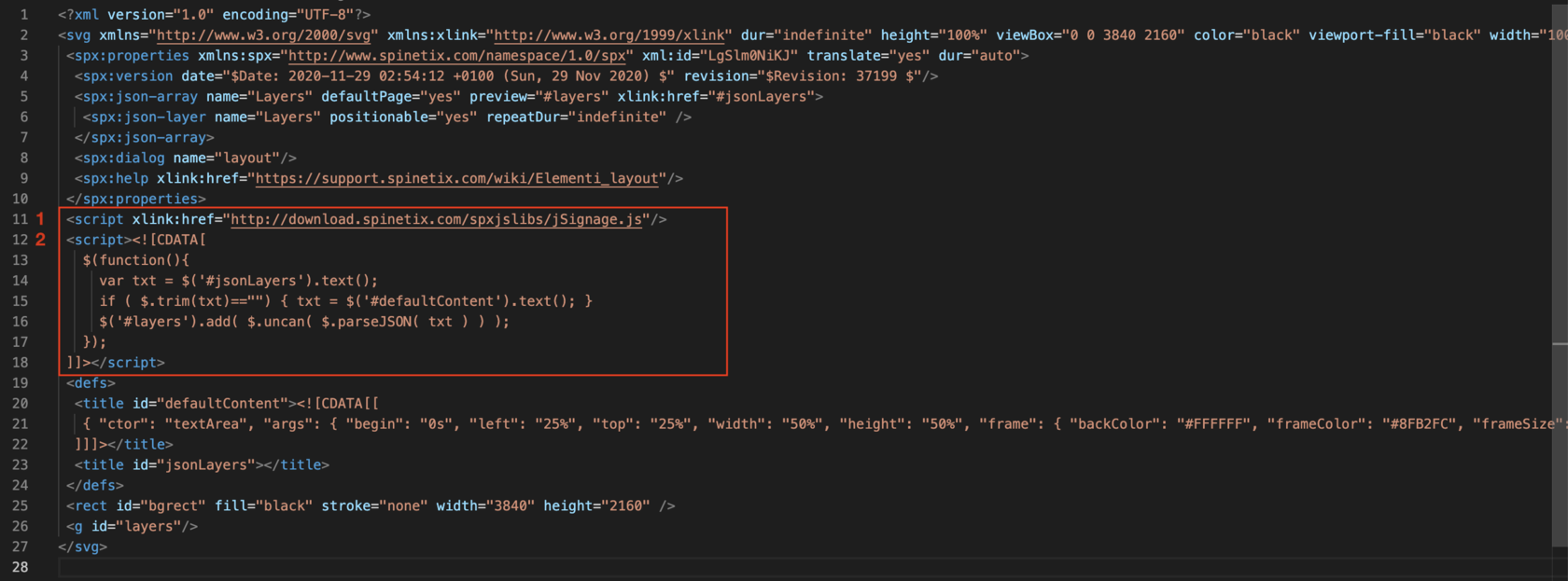This screenshot has width=1568, height=581.
Task: Click line number 11 in gutter
Action: (x=20, y=219)
